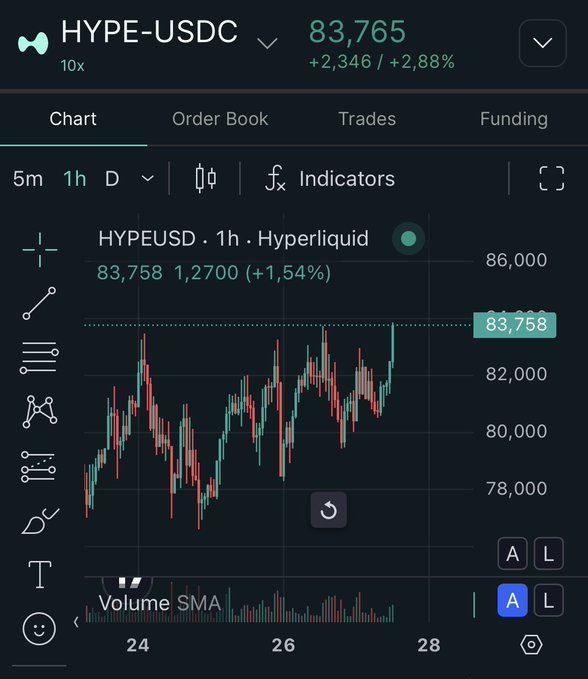The width and height of the screenshot is (588, 679).
Task: Click the Volume SMA indicator label
Action: [160, 603]
